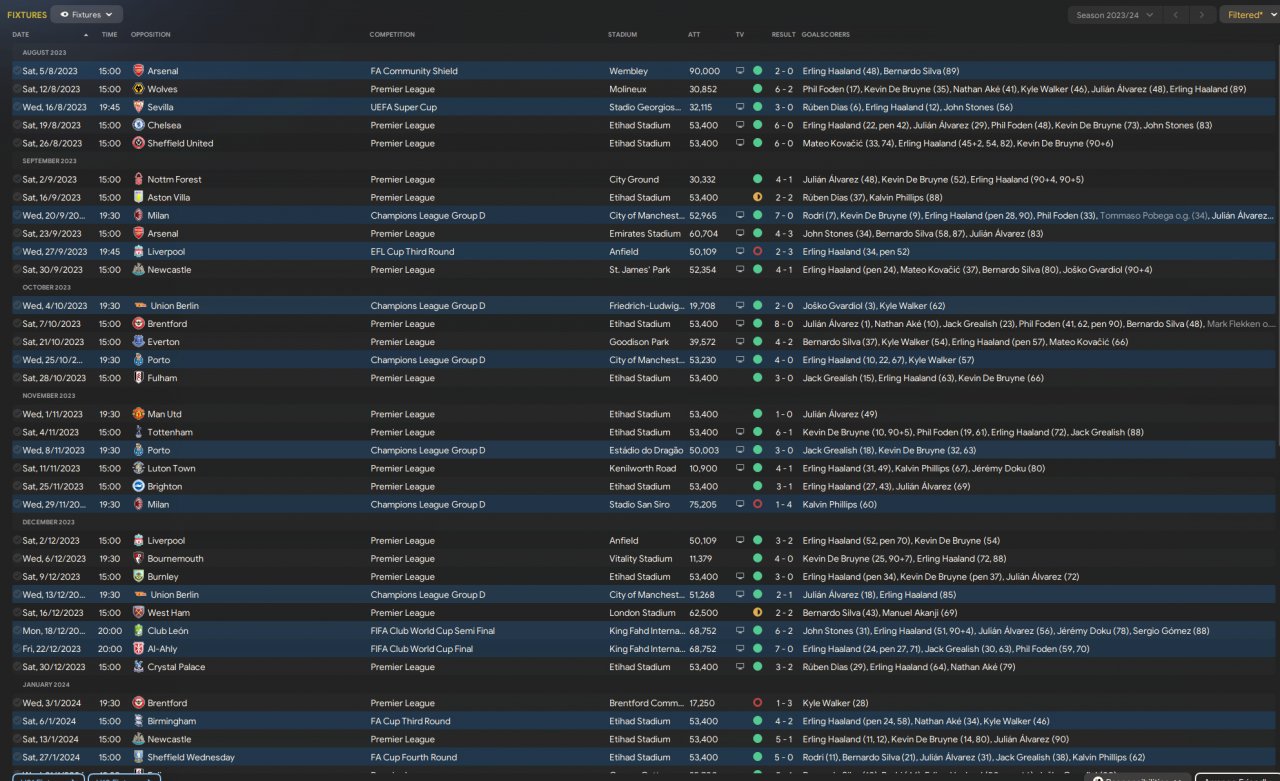The image size is (1280, 781).
Task: Click the orange draw icon in the Aston Villa row
Action: click(757, 197)
